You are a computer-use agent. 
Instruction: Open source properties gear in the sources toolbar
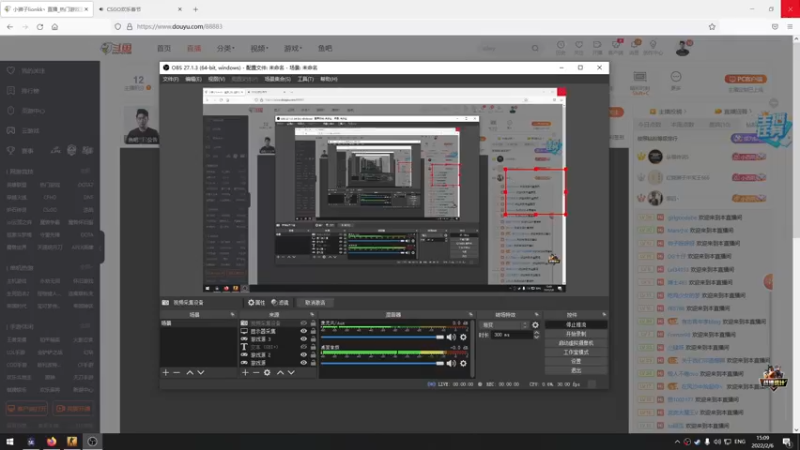click(267, 372)
